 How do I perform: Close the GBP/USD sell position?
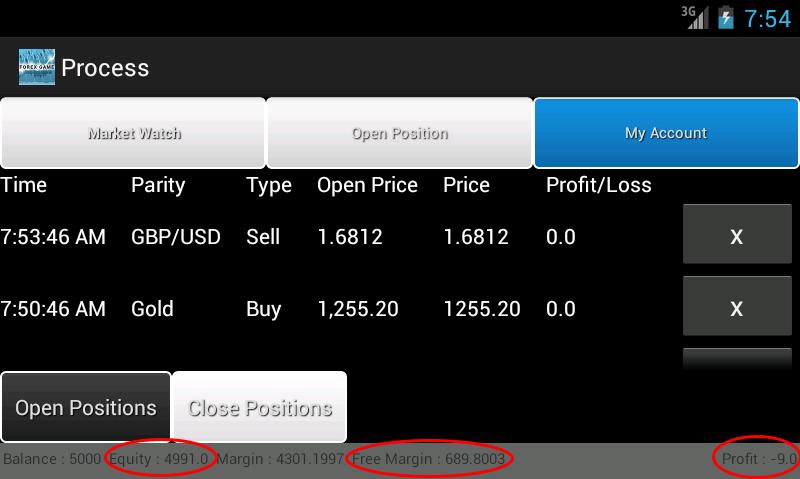pos(736,236)
